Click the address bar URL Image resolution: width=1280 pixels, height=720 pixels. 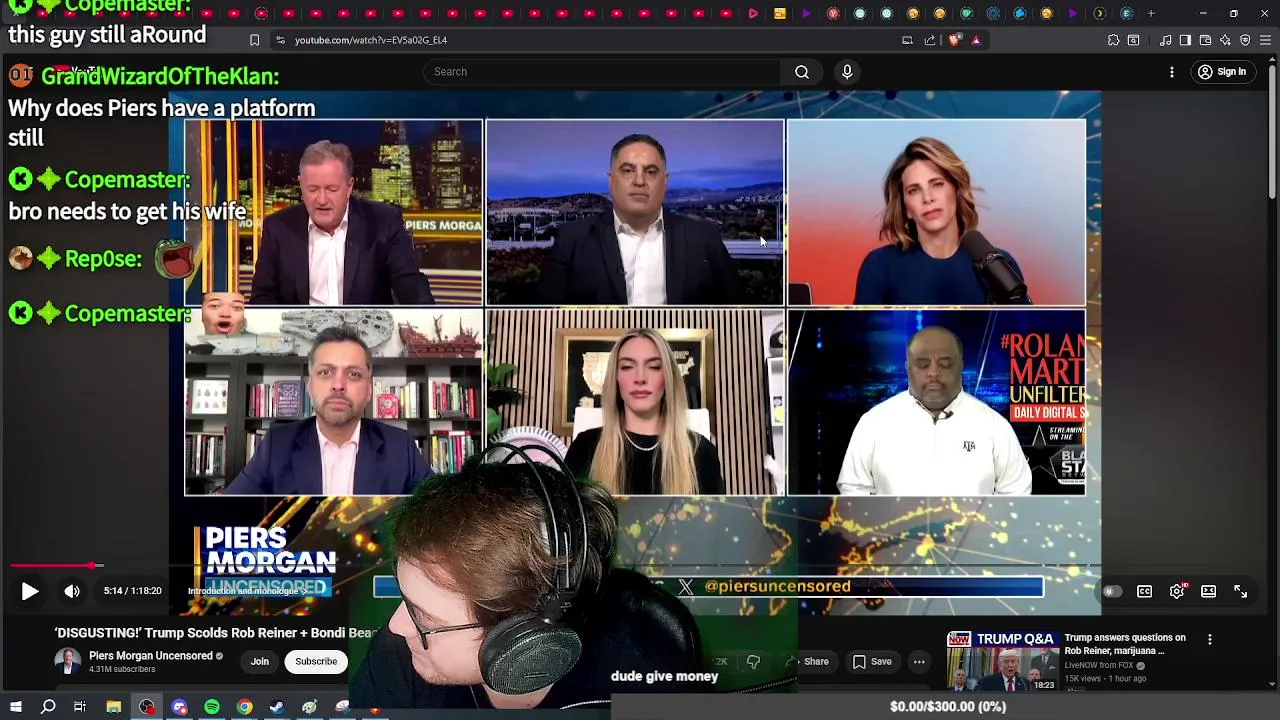click(371, 40)
